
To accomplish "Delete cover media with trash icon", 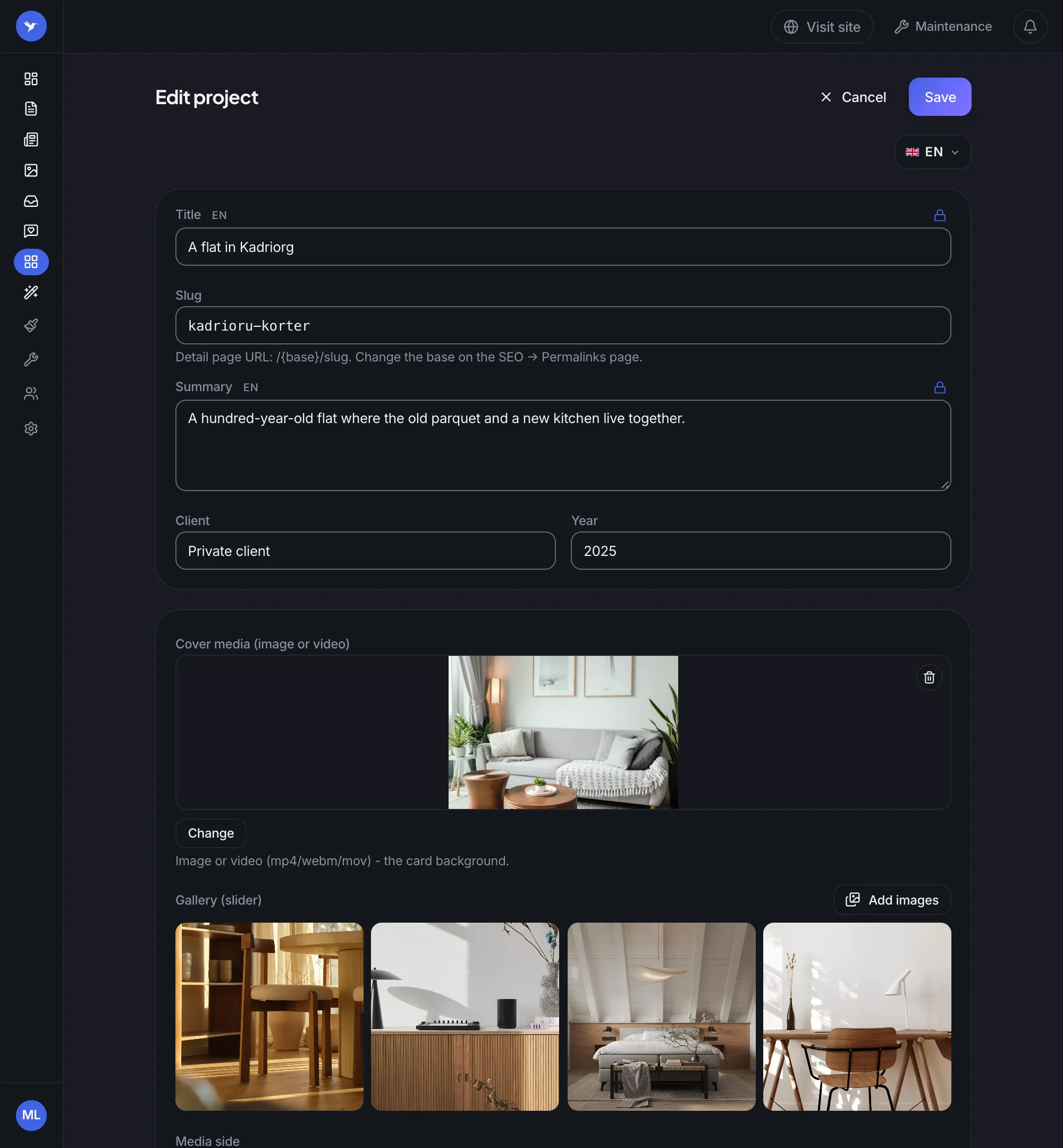I will (929, 678).
